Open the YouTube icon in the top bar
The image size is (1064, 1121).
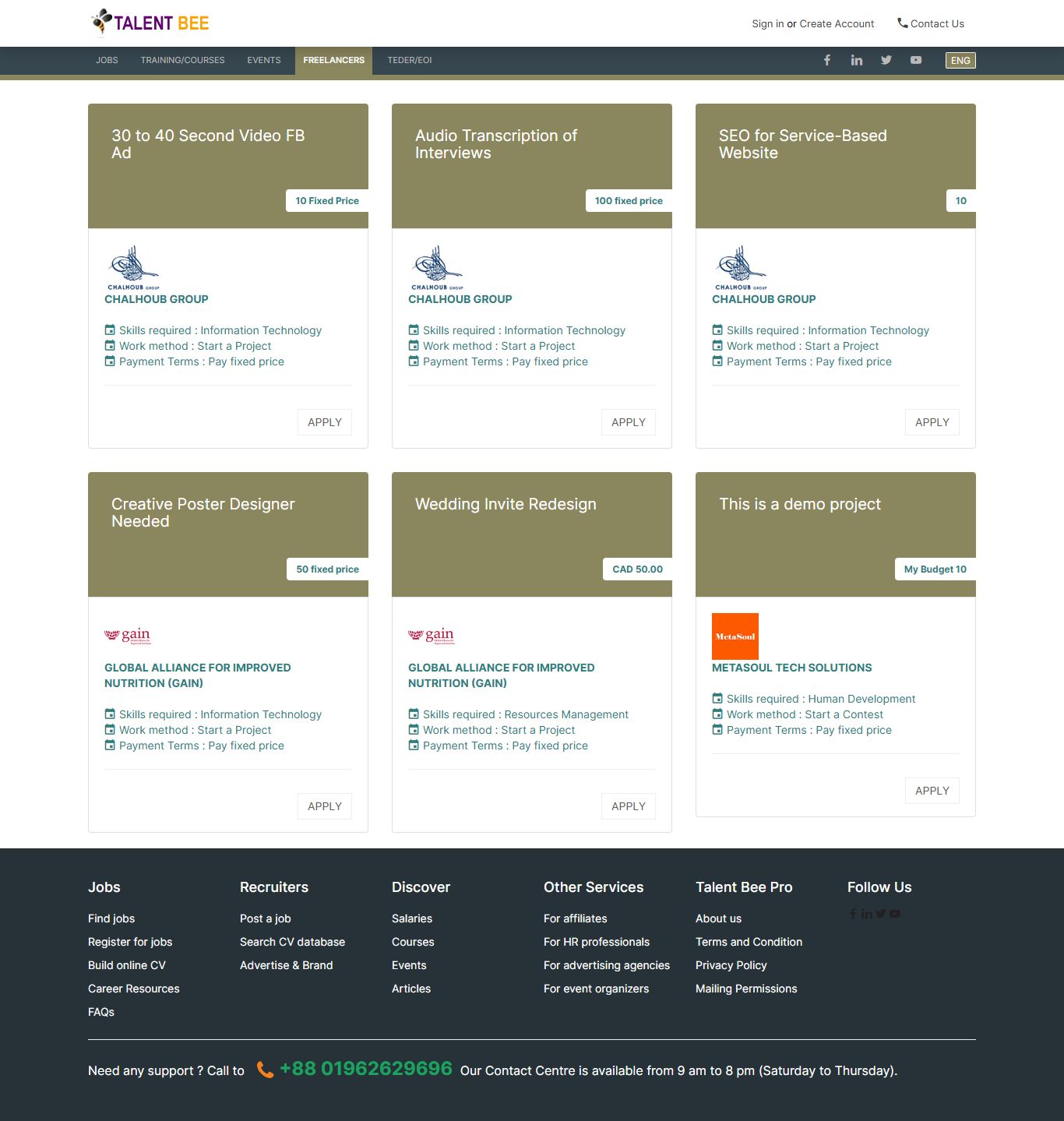tap(916, 60)
